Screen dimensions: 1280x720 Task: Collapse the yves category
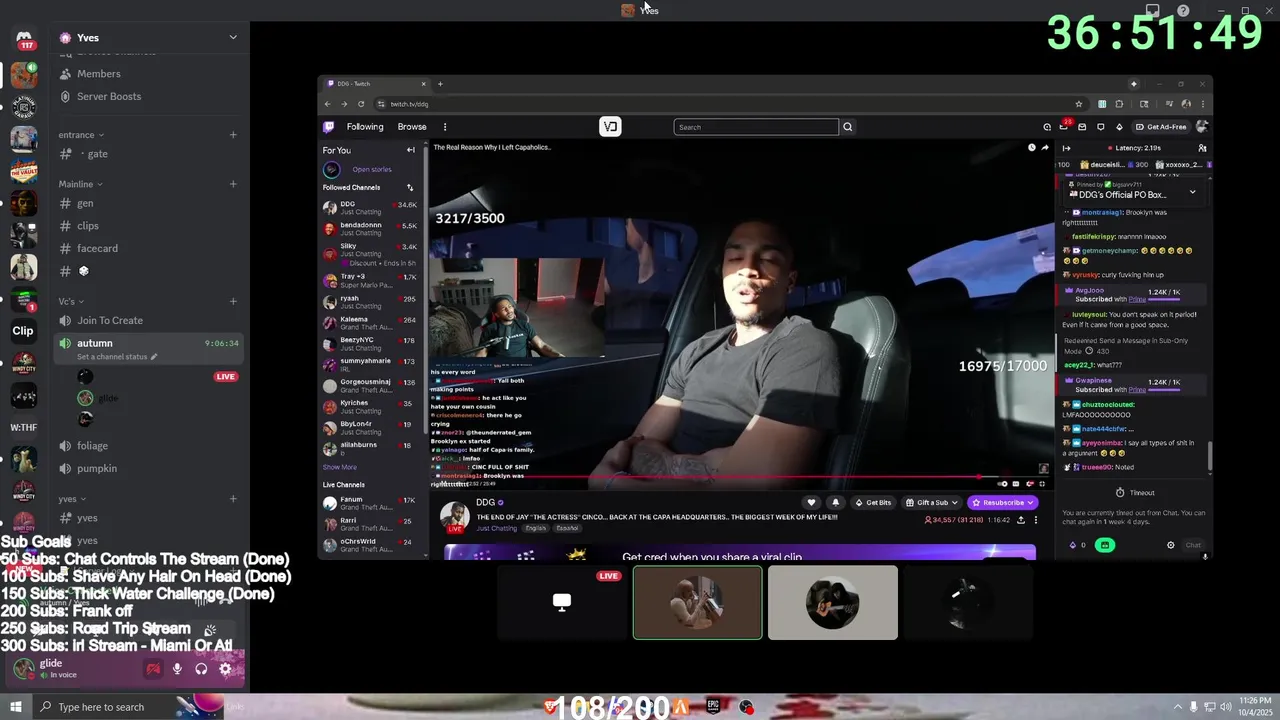[71, 499]
